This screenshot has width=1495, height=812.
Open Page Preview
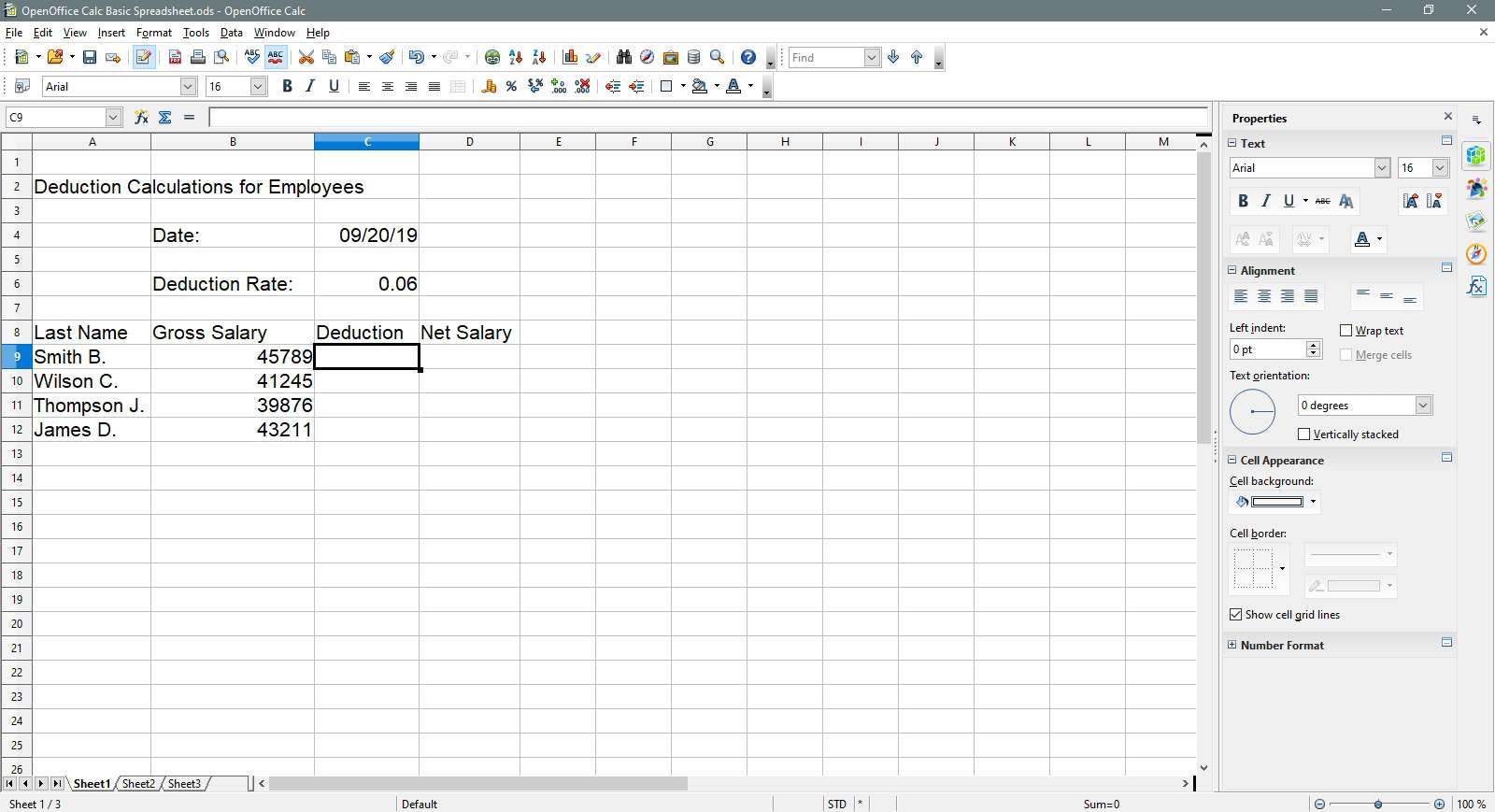[x=221, y=57]
